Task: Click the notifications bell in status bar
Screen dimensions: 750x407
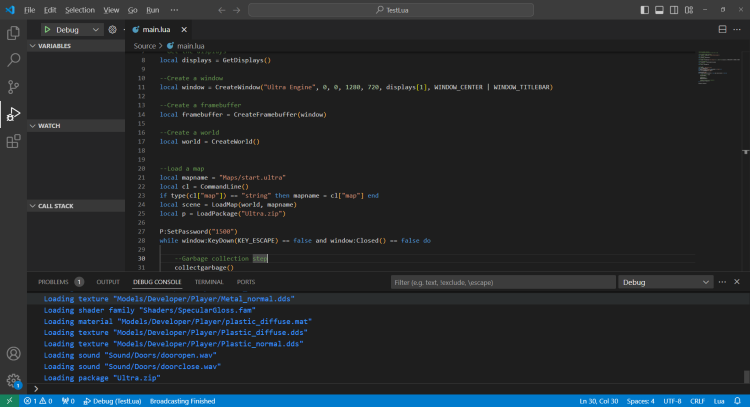Action: point(738,400)
